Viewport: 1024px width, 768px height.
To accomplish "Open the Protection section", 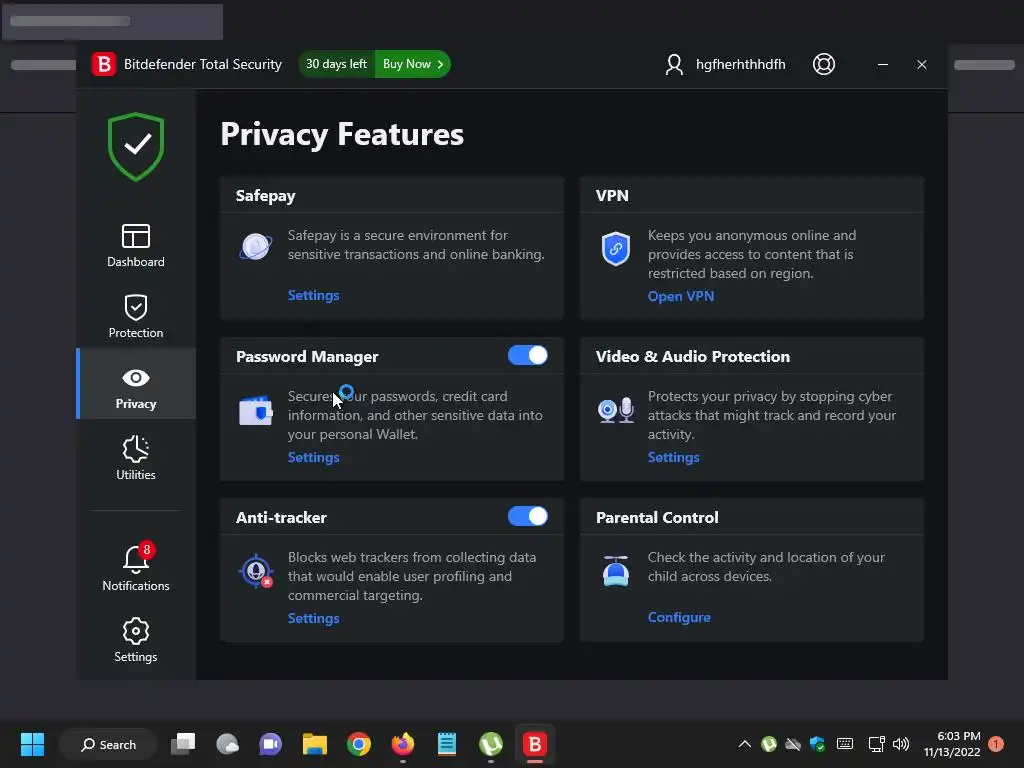I will coord(136,317).
